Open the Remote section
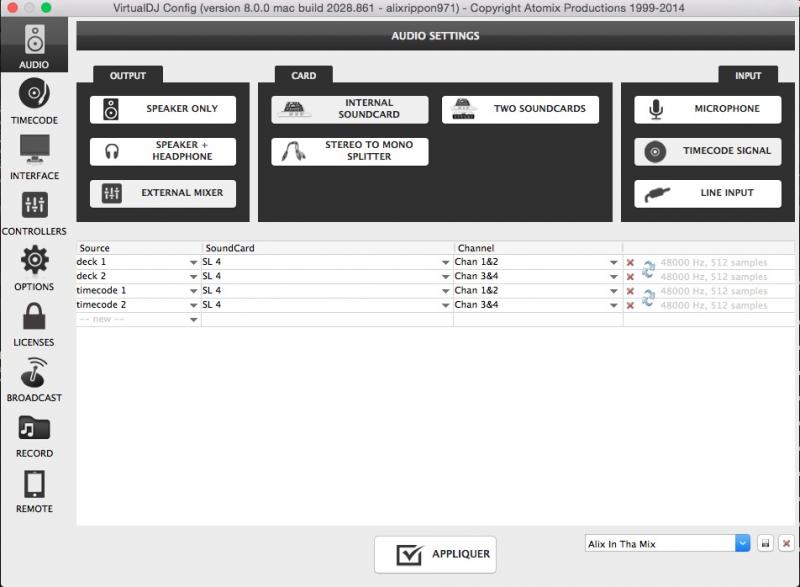This screenshot has width=800, height=587. [34, 491]
